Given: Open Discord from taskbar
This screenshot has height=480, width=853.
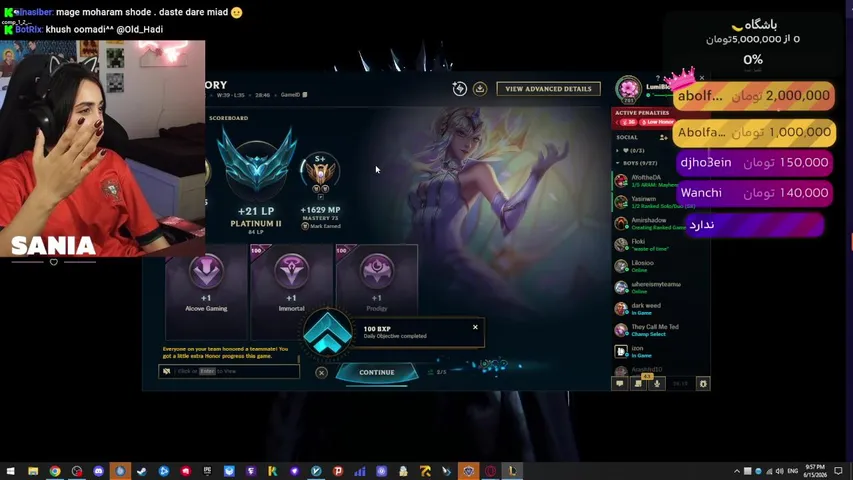Looking at the screenshot, I should point(98,471).
